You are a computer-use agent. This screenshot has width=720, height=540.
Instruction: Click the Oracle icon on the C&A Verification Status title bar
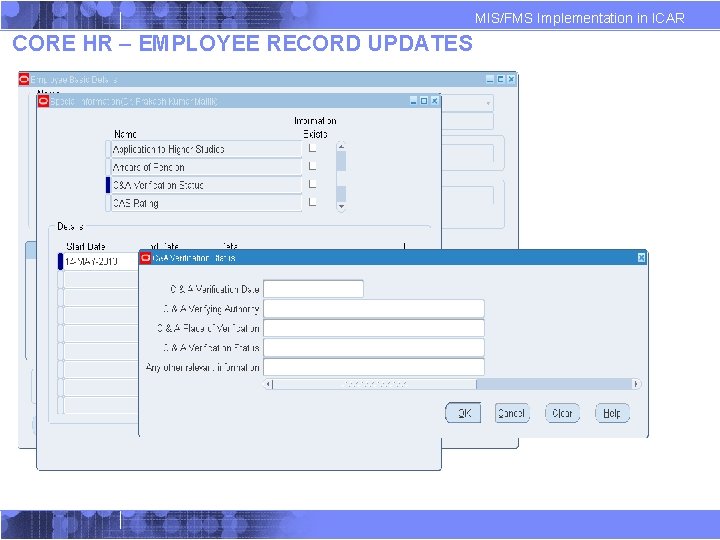tap(146, 258)
